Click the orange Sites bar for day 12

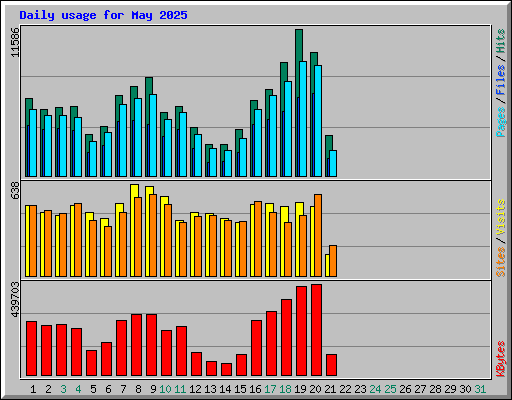[198, 247]
